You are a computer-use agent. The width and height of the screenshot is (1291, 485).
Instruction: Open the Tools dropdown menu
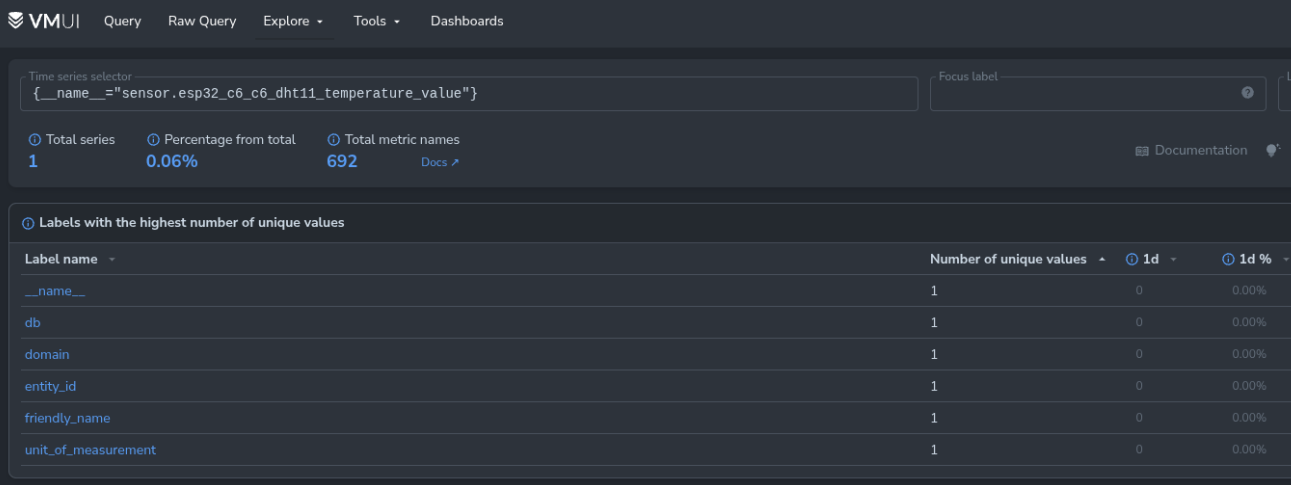point(376,21)
